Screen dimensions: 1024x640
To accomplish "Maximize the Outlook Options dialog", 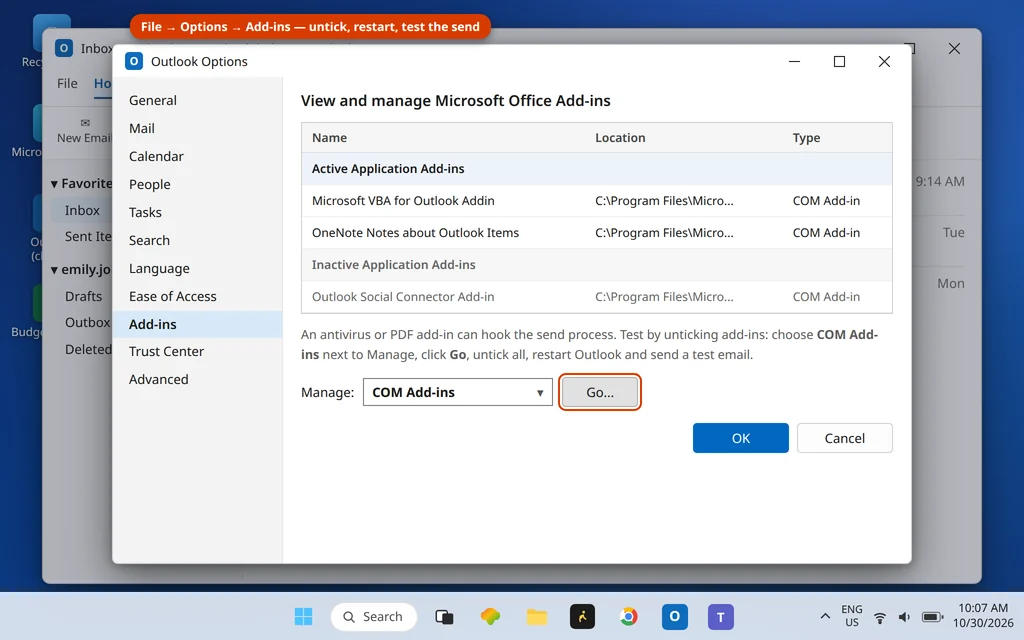I will coord(839,61).
